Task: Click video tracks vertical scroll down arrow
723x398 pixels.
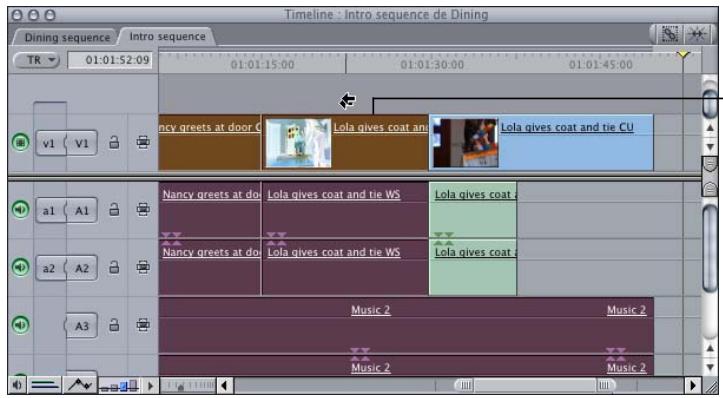Action: point(710,147)
